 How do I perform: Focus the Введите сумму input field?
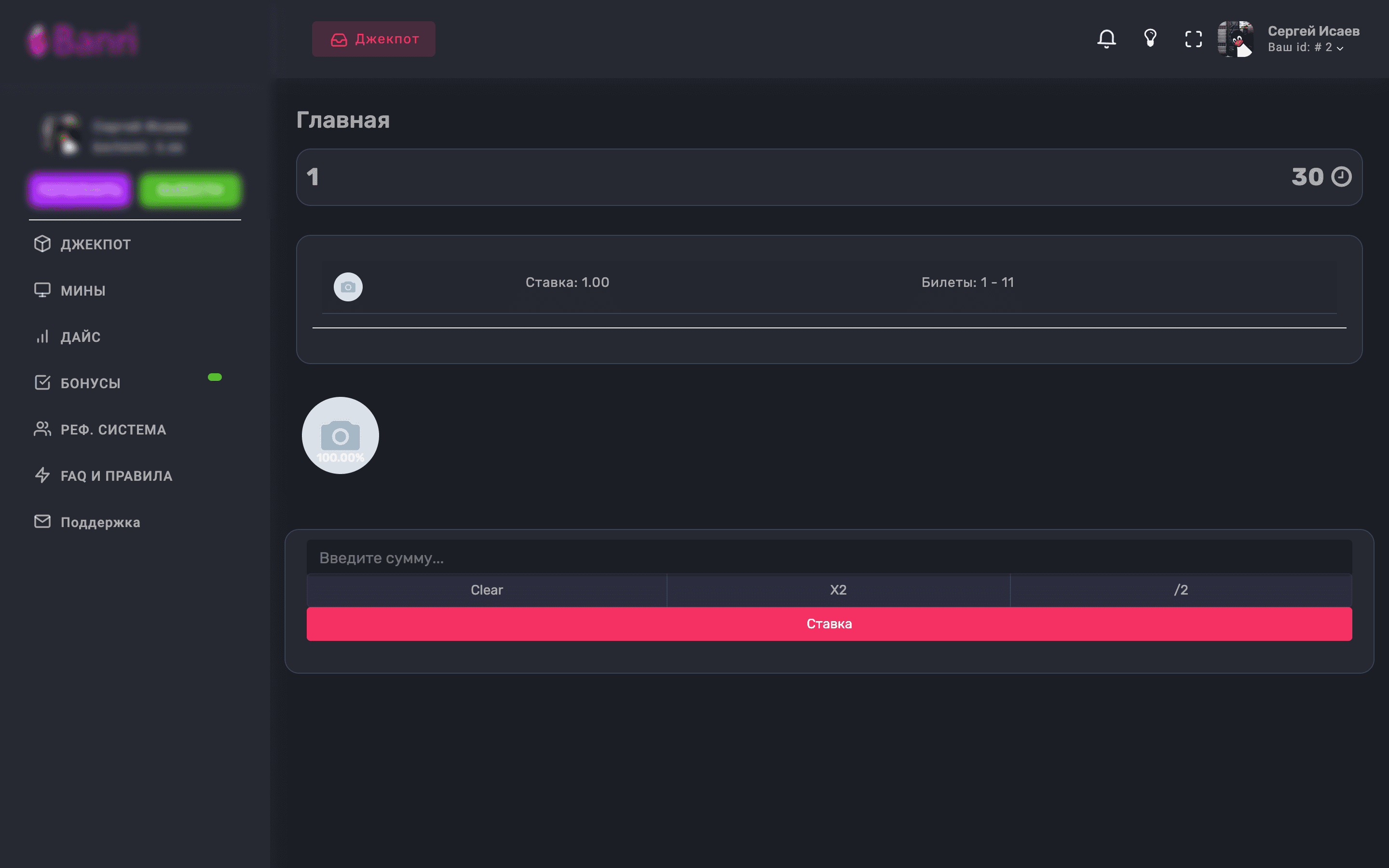pos(829,557)
